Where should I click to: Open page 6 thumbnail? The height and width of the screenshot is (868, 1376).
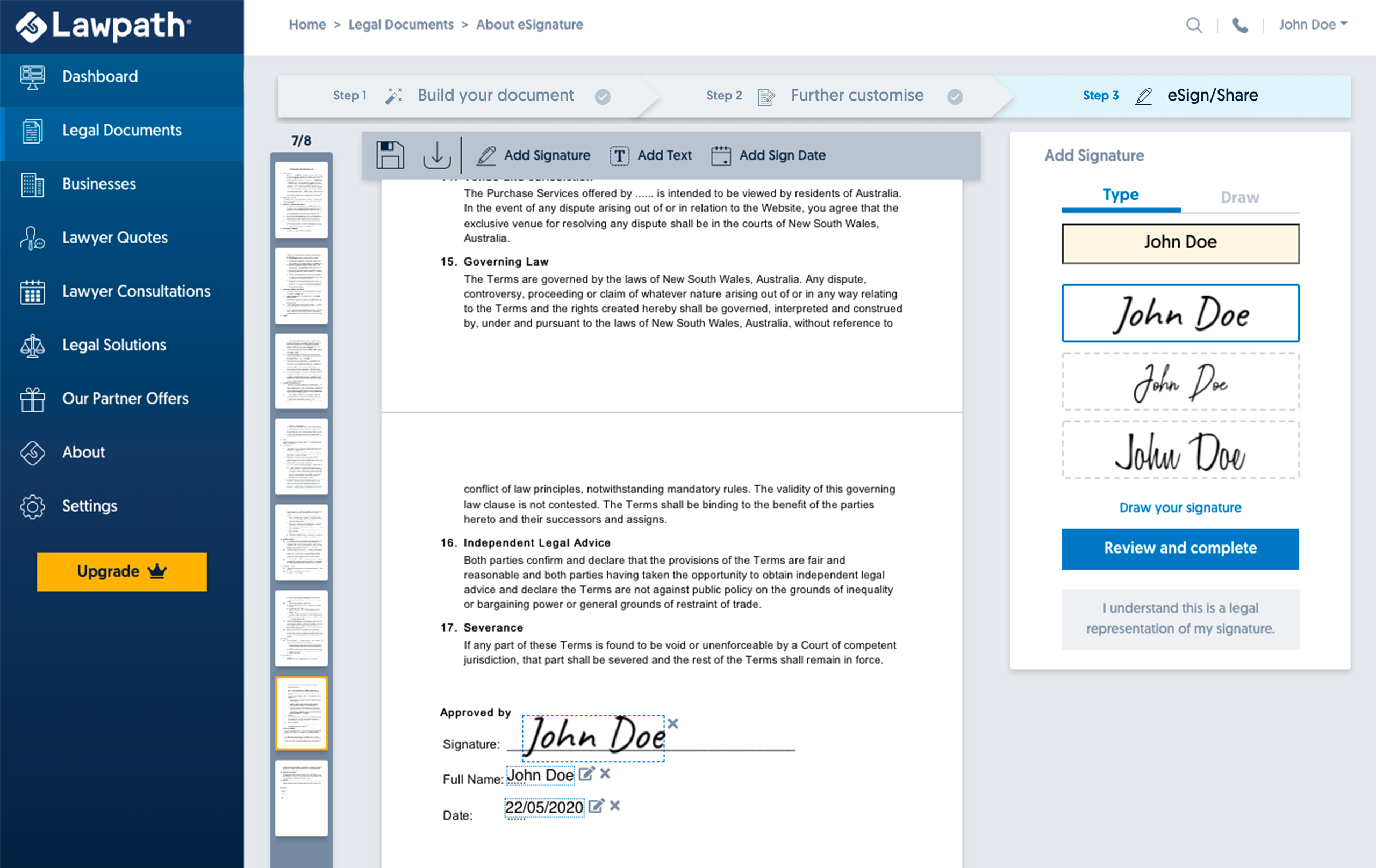(301, 628)
